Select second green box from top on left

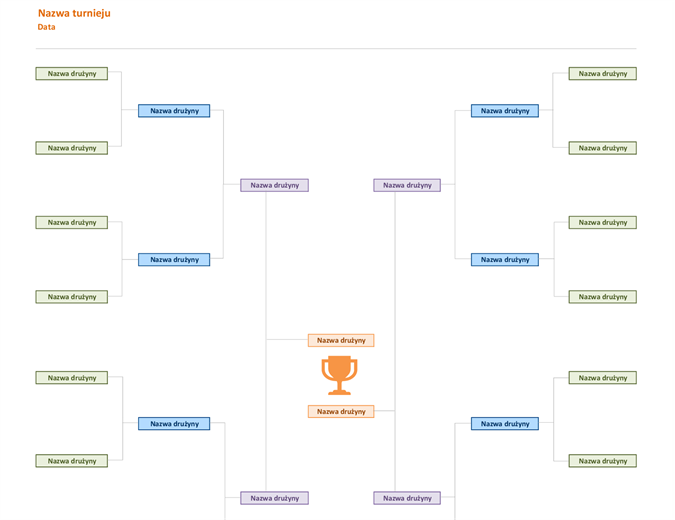(x=71, y=148)
